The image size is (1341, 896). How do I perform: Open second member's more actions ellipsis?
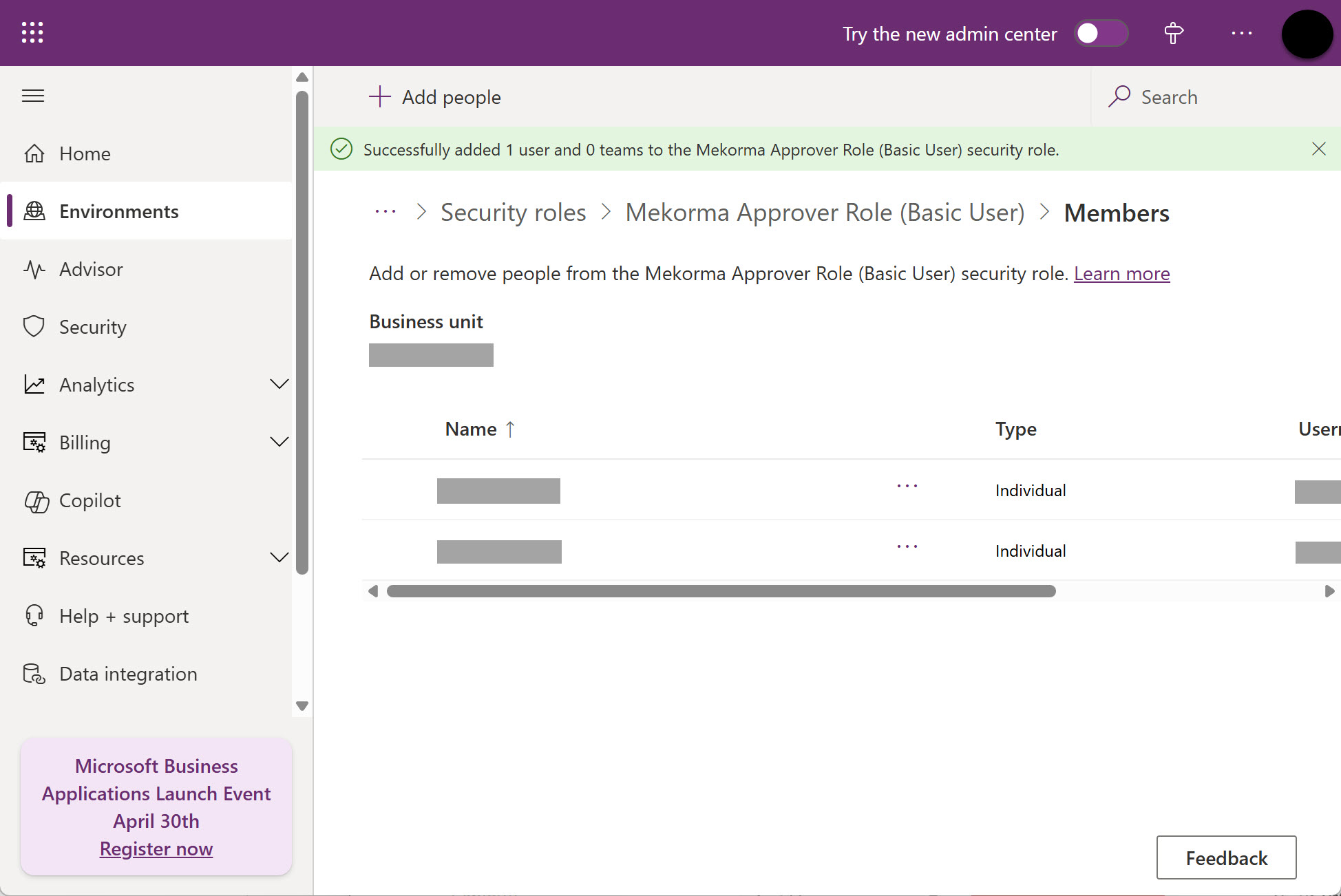907,547
